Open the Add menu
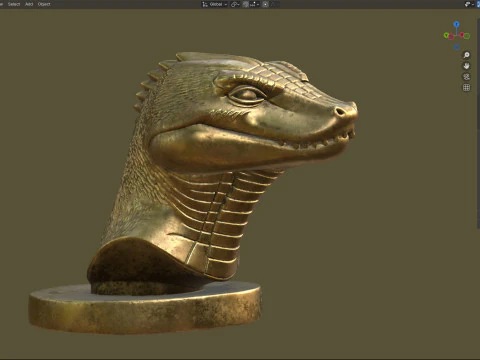The height and width of the screenshot is (360, 480). click(x=29, y=4)
